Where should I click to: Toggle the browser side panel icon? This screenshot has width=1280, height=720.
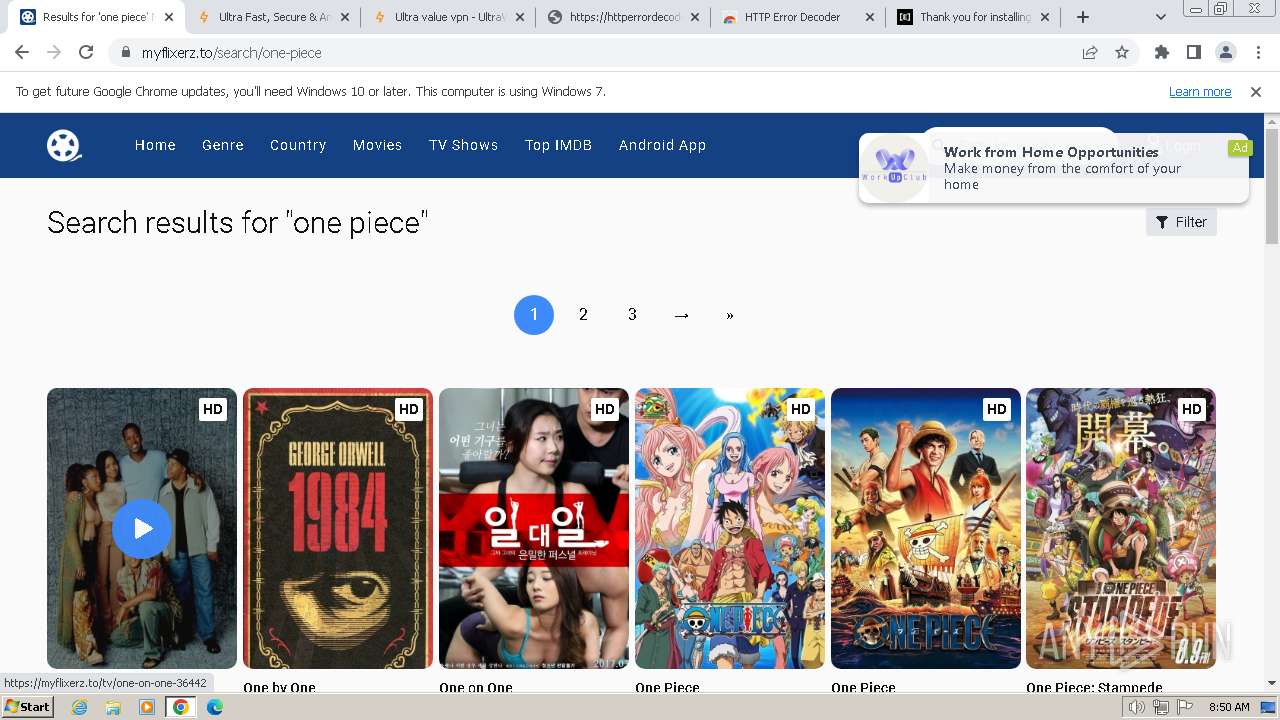[1194, 53]
